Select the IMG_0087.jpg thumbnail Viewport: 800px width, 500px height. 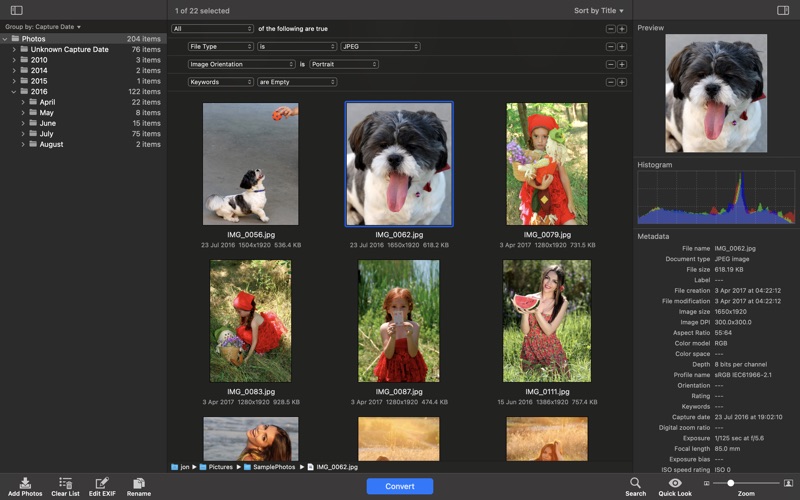[398, 321]
